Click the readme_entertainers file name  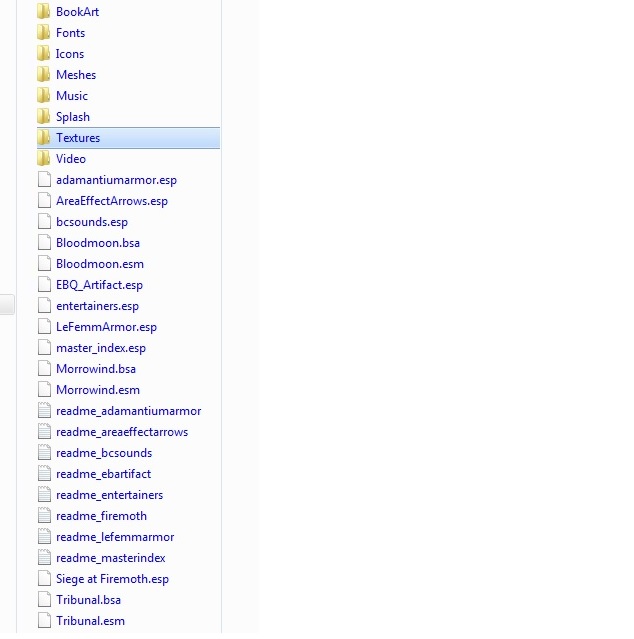[x=109, y=495]
